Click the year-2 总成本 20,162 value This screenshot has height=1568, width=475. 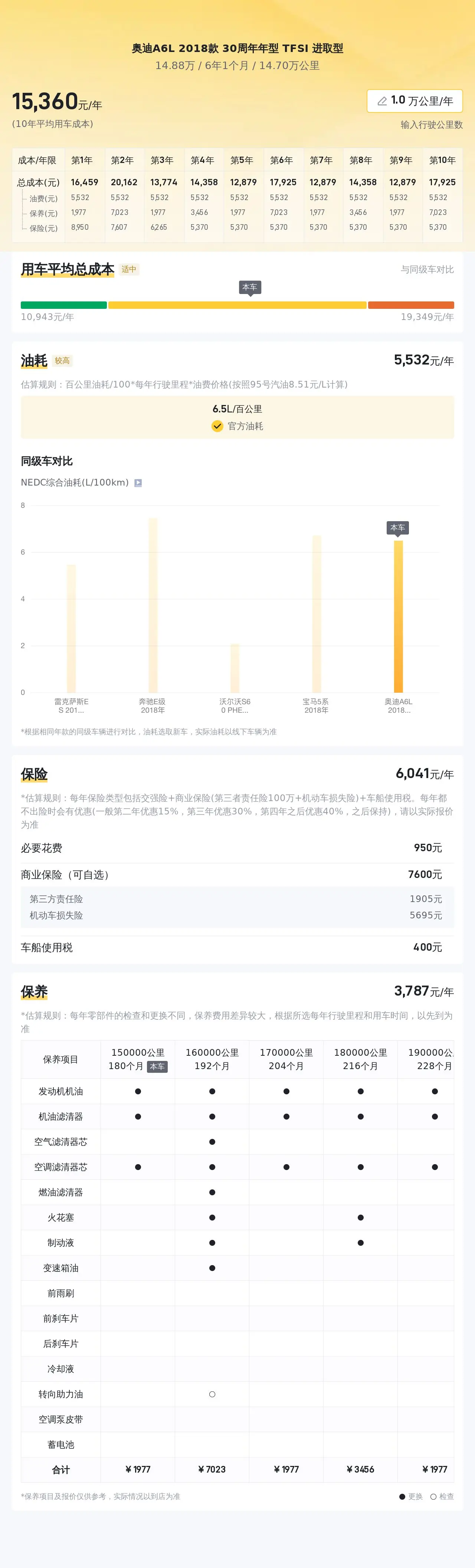[124, 182]
